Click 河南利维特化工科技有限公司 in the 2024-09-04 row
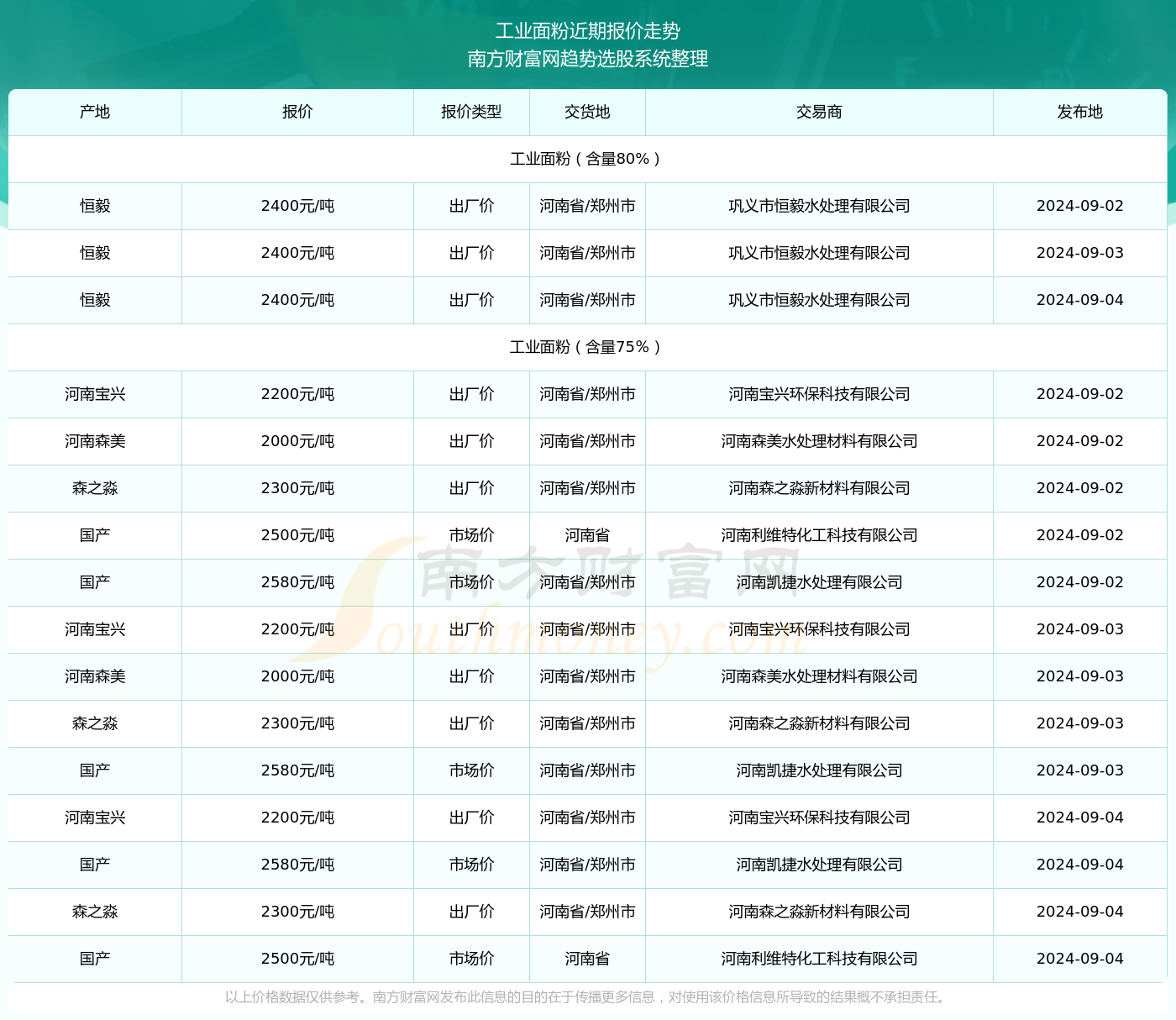 tap(819, 959)
